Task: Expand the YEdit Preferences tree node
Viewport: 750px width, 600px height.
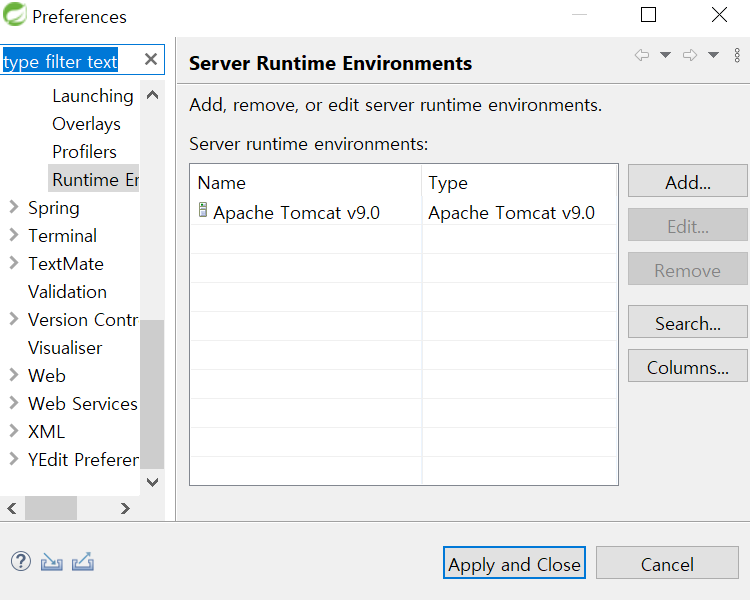Action: (14, 459)
